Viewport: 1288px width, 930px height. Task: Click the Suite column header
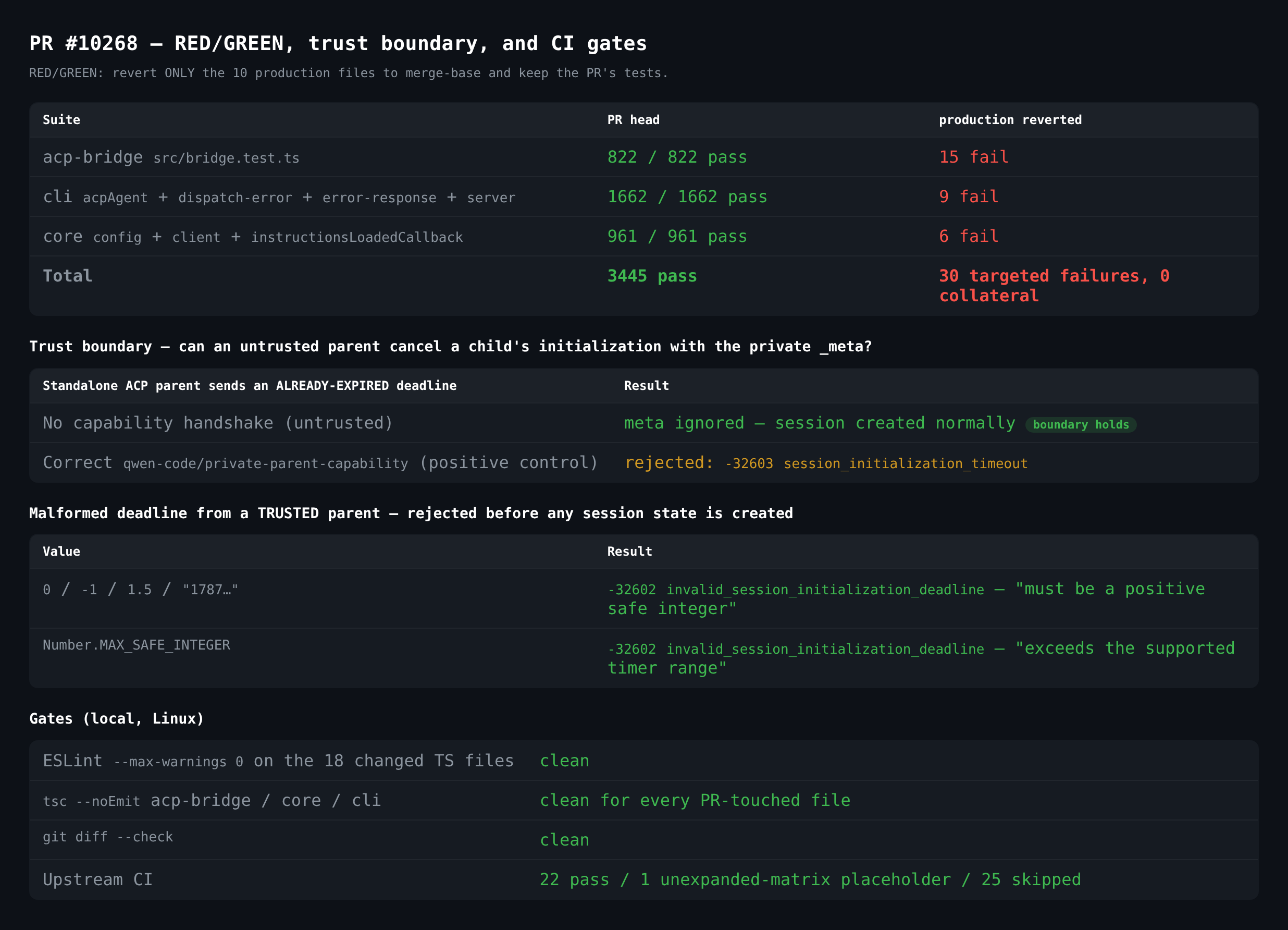coord(61,120)
